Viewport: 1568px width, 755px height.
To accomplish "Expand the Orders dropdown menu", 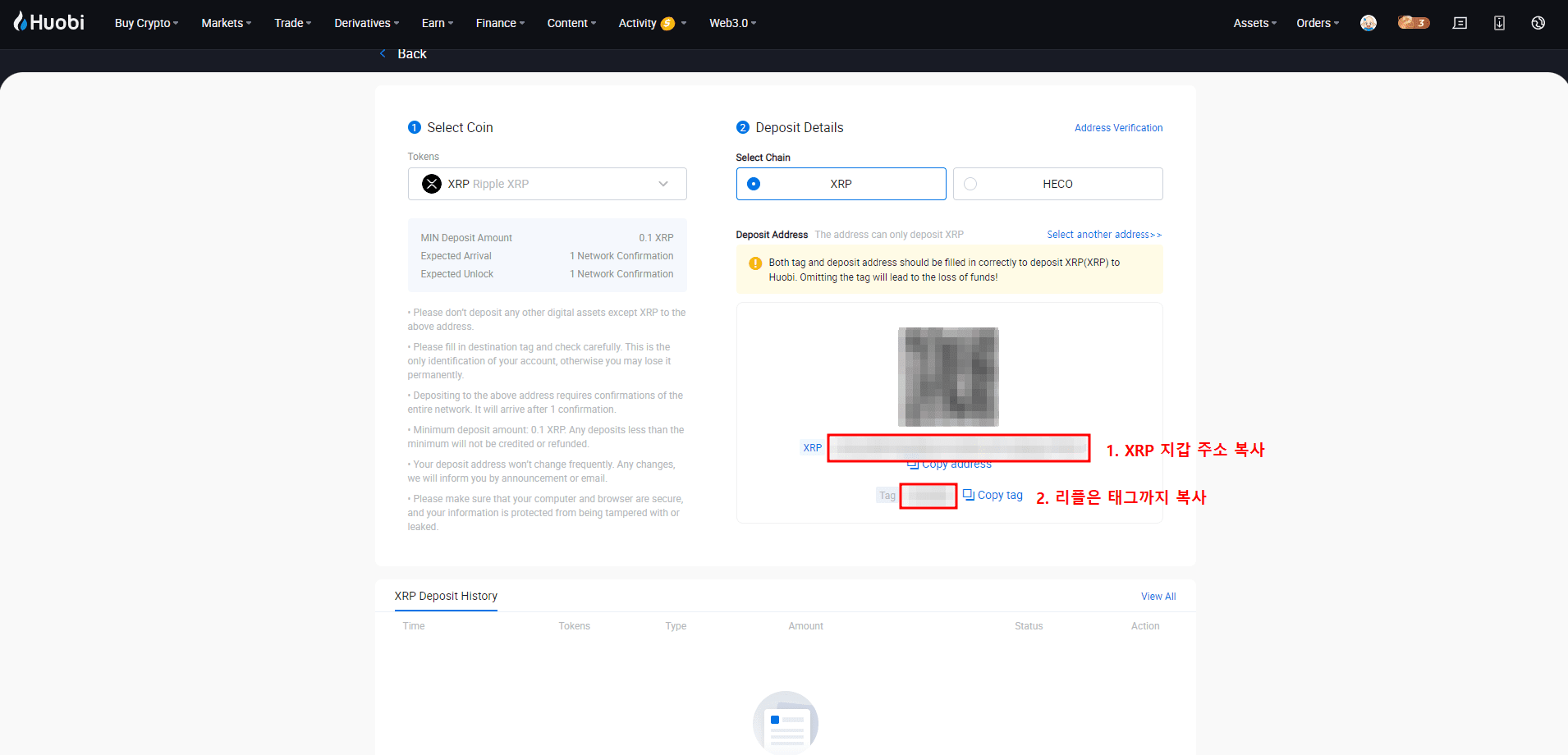I will (x=1317, y=23).
